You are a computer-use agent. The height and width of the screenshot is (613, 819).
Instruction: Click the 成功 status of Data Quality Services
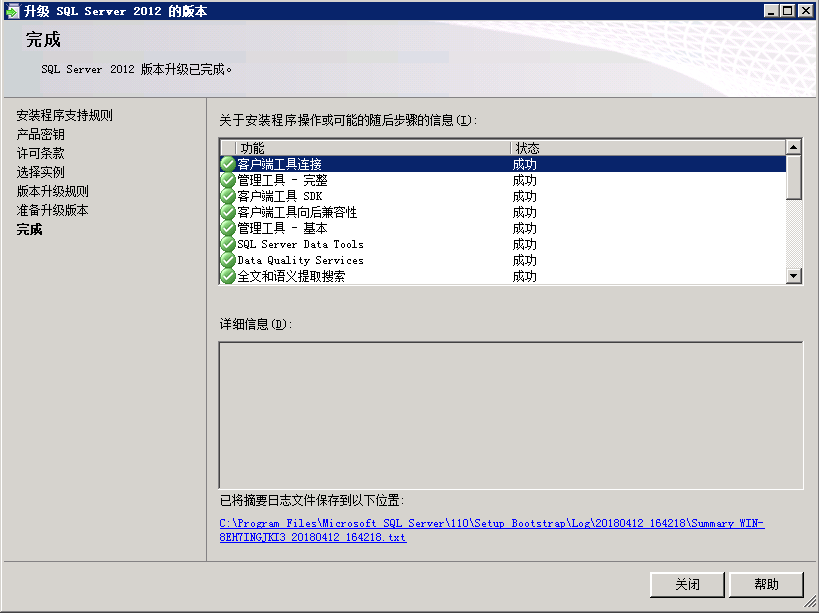[524, 260]
